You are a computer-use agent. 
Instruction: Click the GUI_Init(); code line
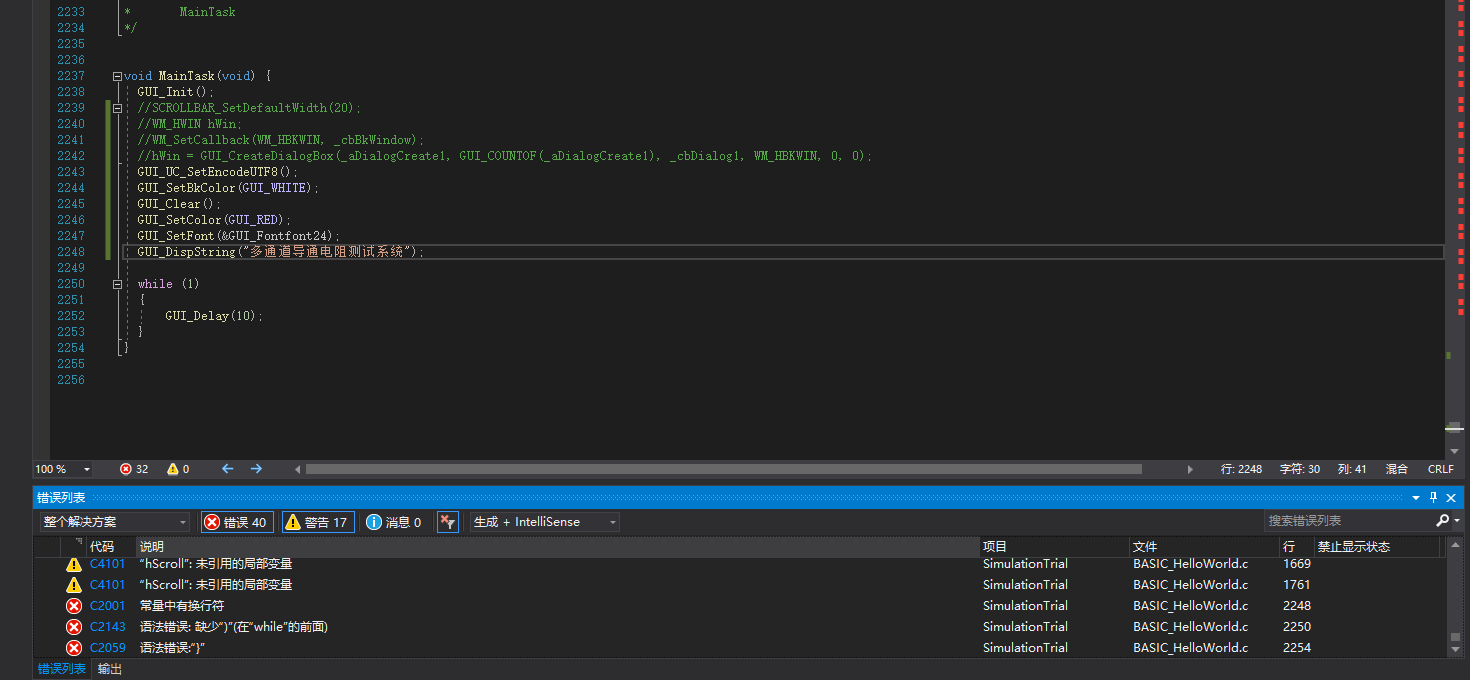click(x=176, y=92)
